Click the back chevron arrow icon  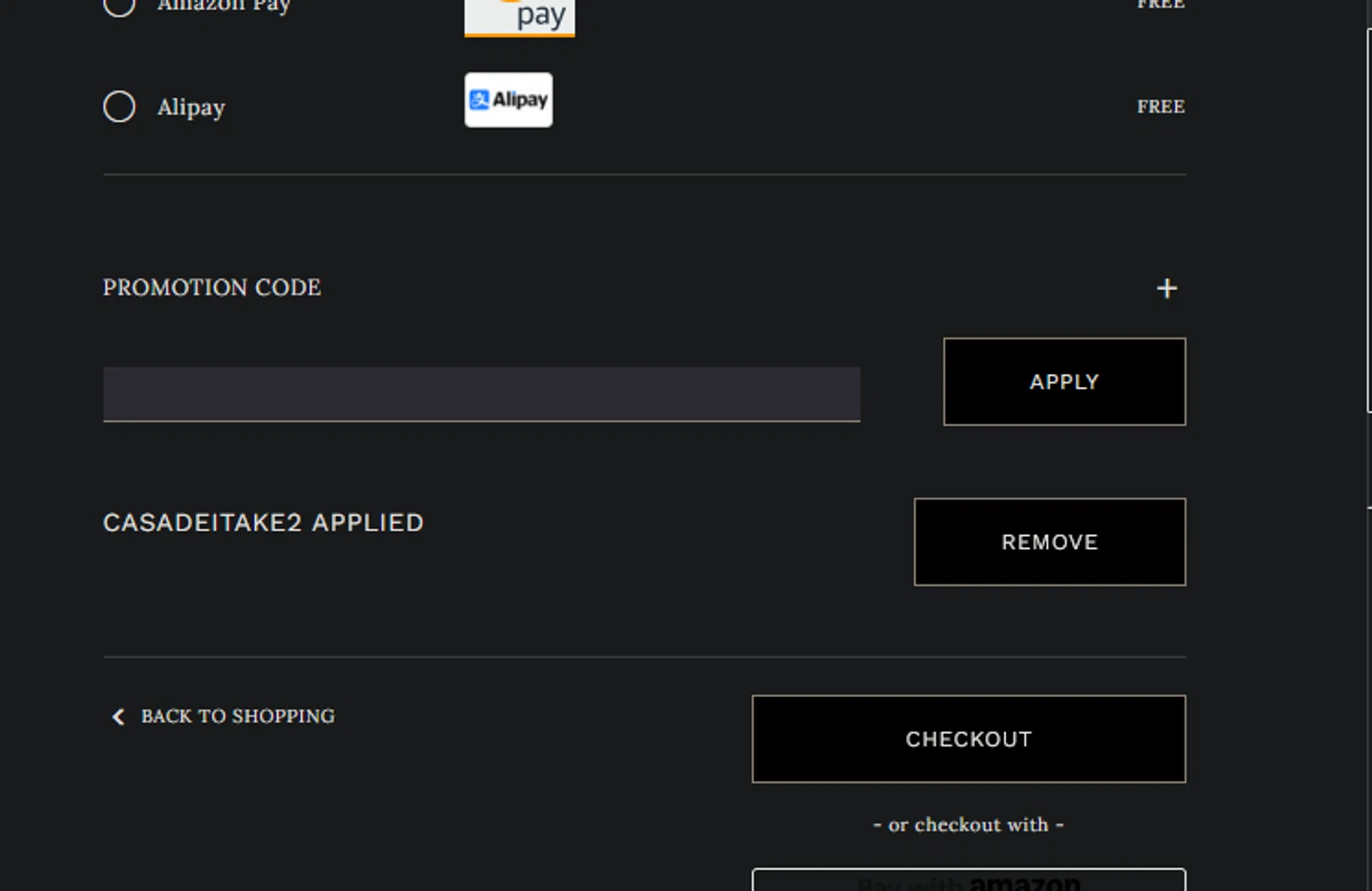coord(118,717)
